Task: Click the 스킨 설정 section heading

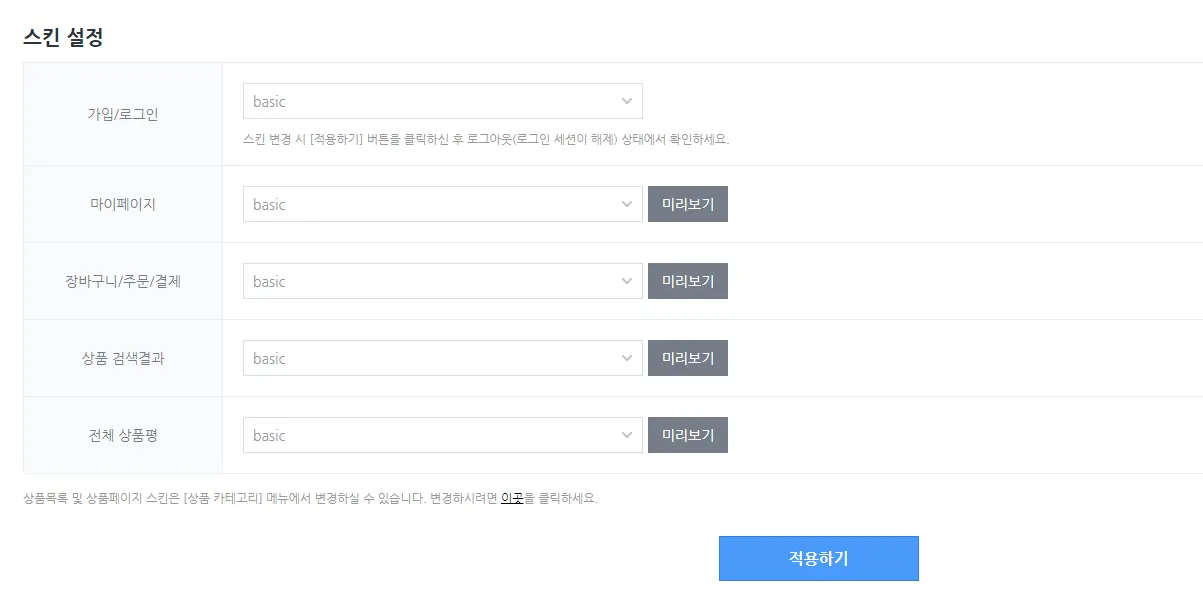Action: coord(63,38)
